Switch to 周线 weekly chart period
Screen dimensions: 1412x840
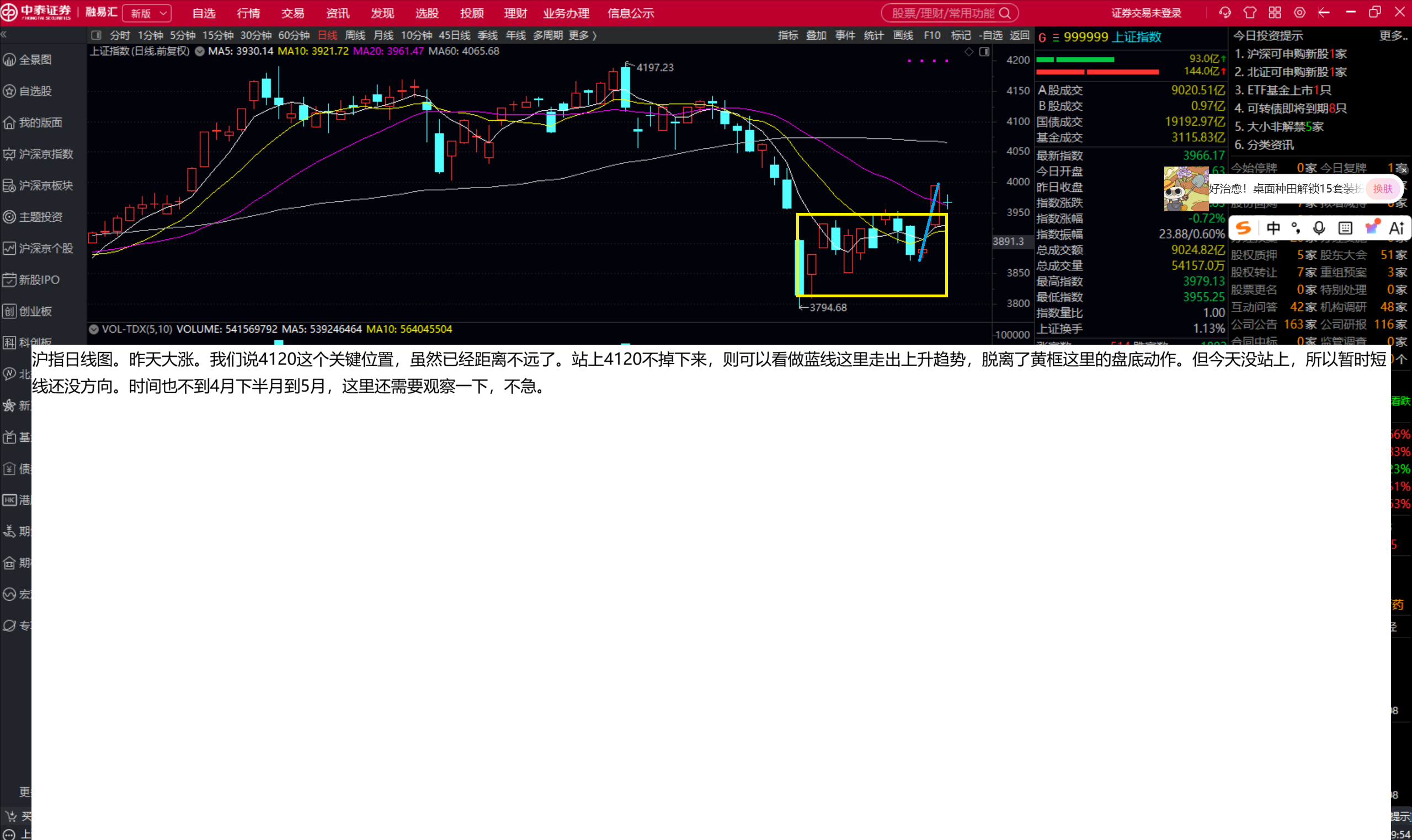click(355, 35)
